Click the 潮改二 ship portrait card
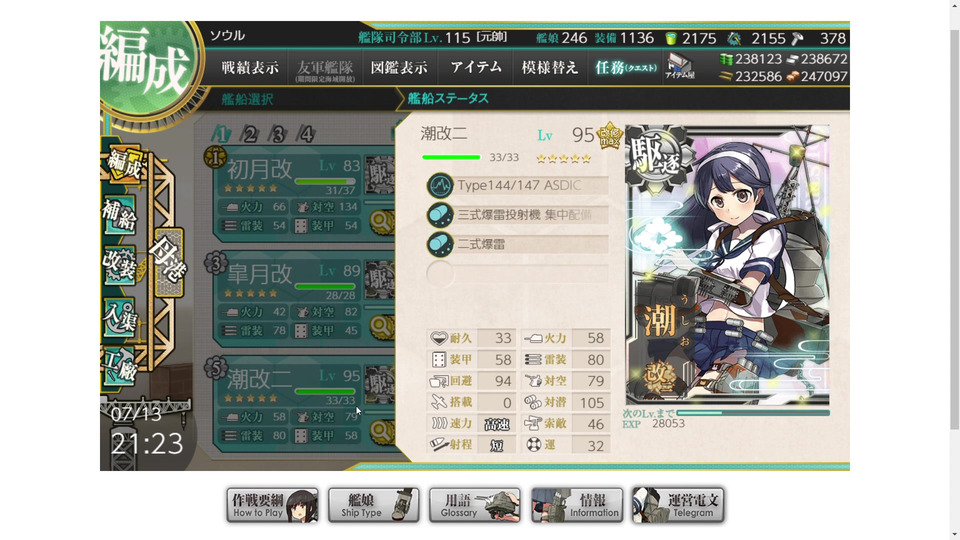 (727, 265)
